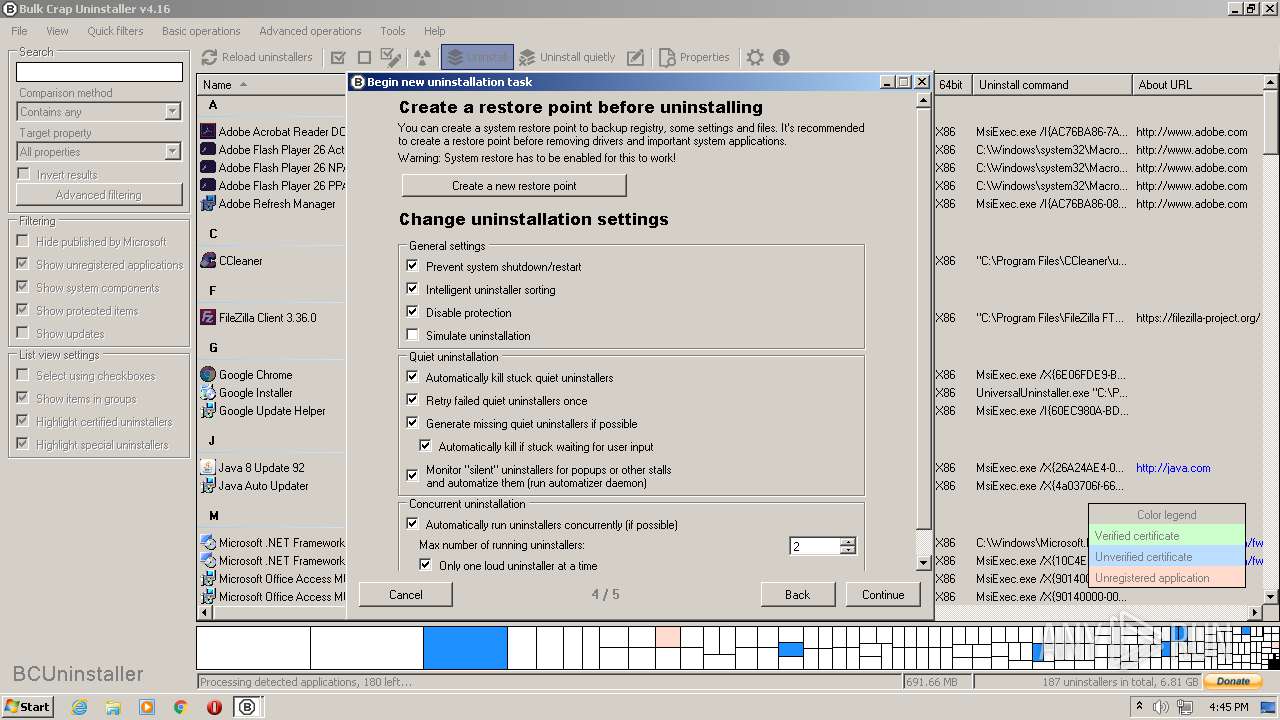Open the View menu
Viewport: 1280px width, 720px height.
pyautogui.click(x=57, y=31)
